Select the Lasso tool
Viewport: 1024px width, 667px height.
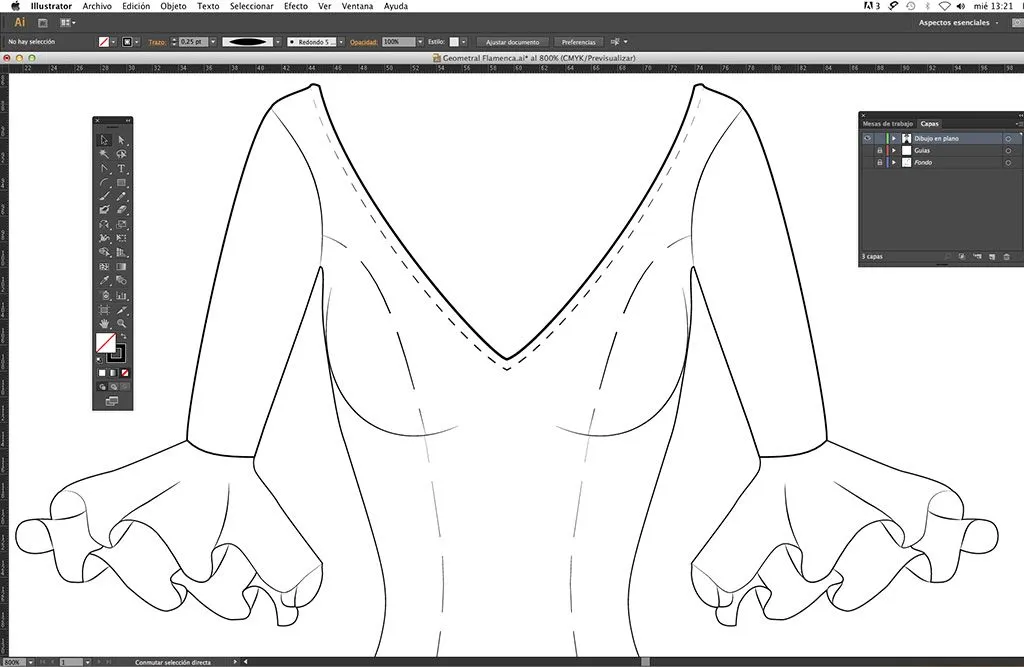[x=121, y=154]
